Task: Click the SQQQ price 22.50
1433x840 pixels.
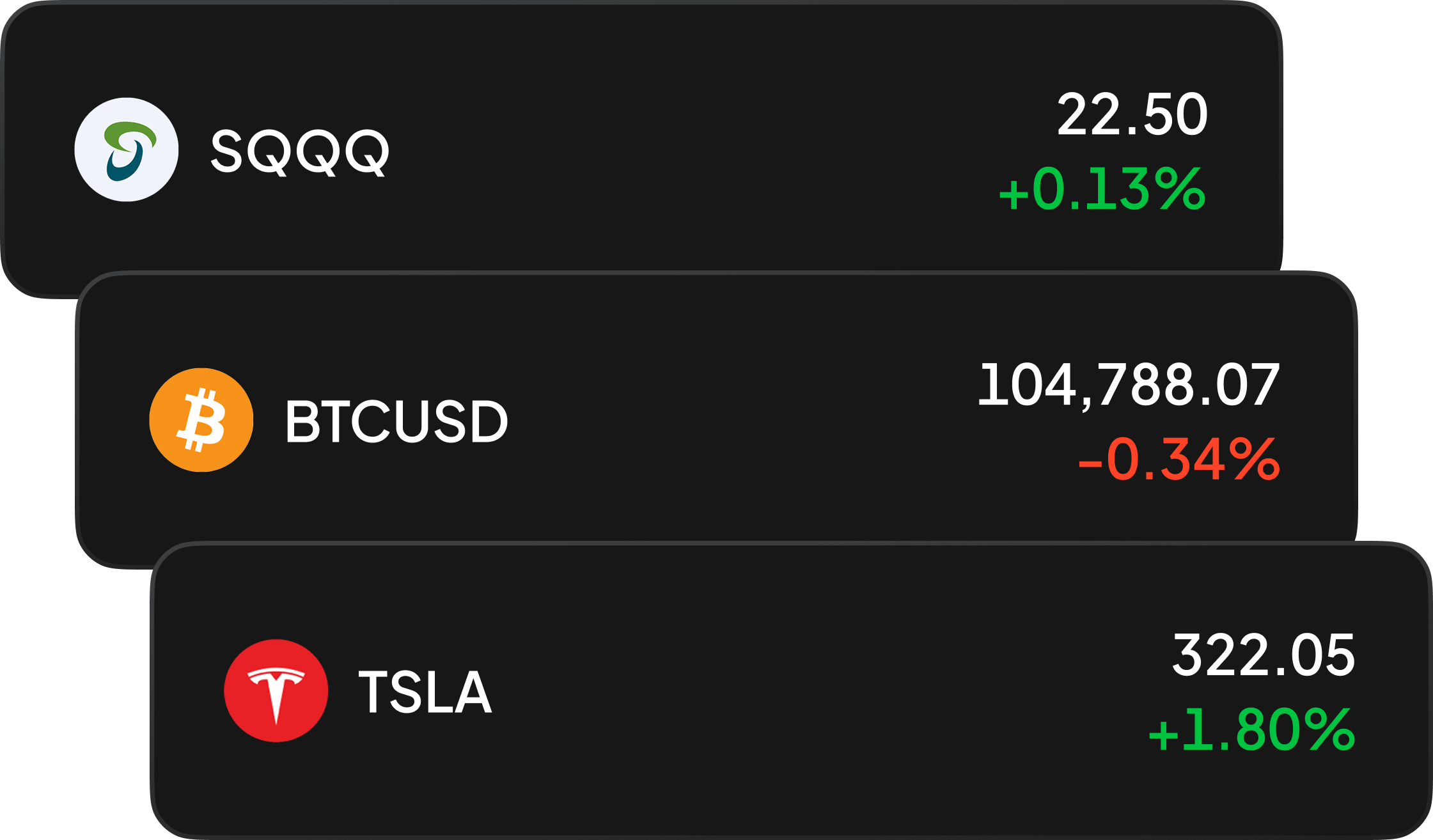Action: tap(1132, 115)
